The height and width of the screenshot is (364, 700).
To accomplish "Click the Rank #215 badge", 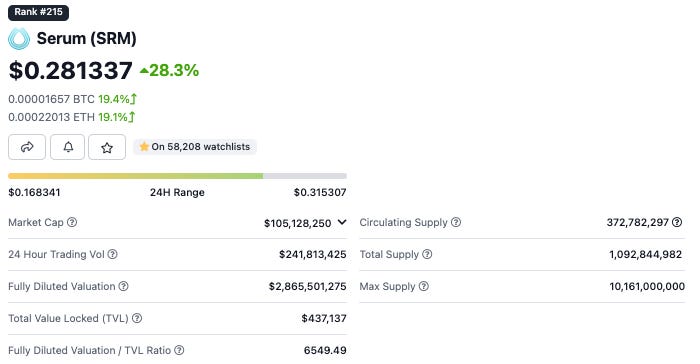I will click(x=38, y=12).
